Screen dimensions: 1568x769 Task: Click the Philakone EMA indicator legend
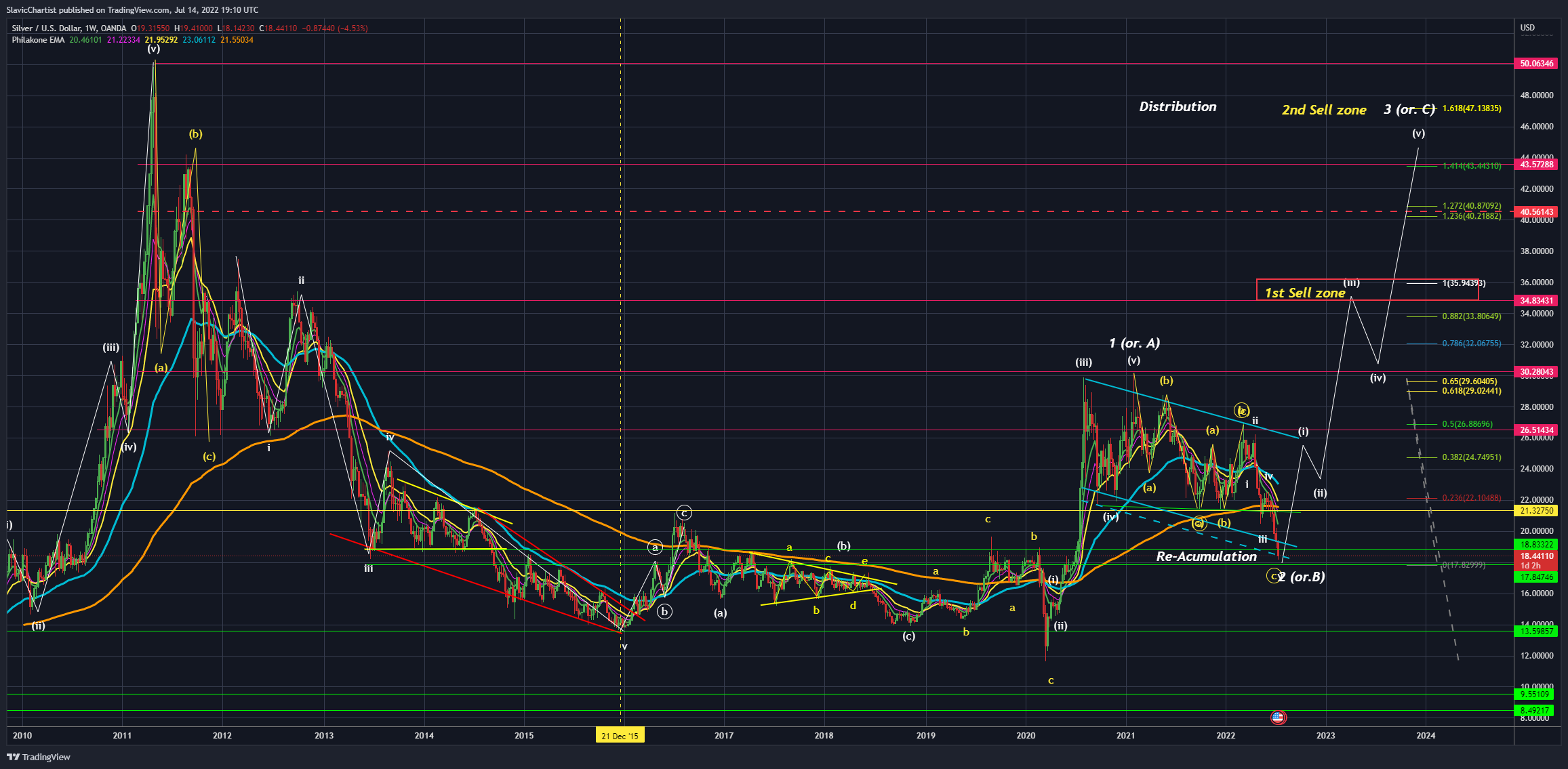tap(38, 40)
